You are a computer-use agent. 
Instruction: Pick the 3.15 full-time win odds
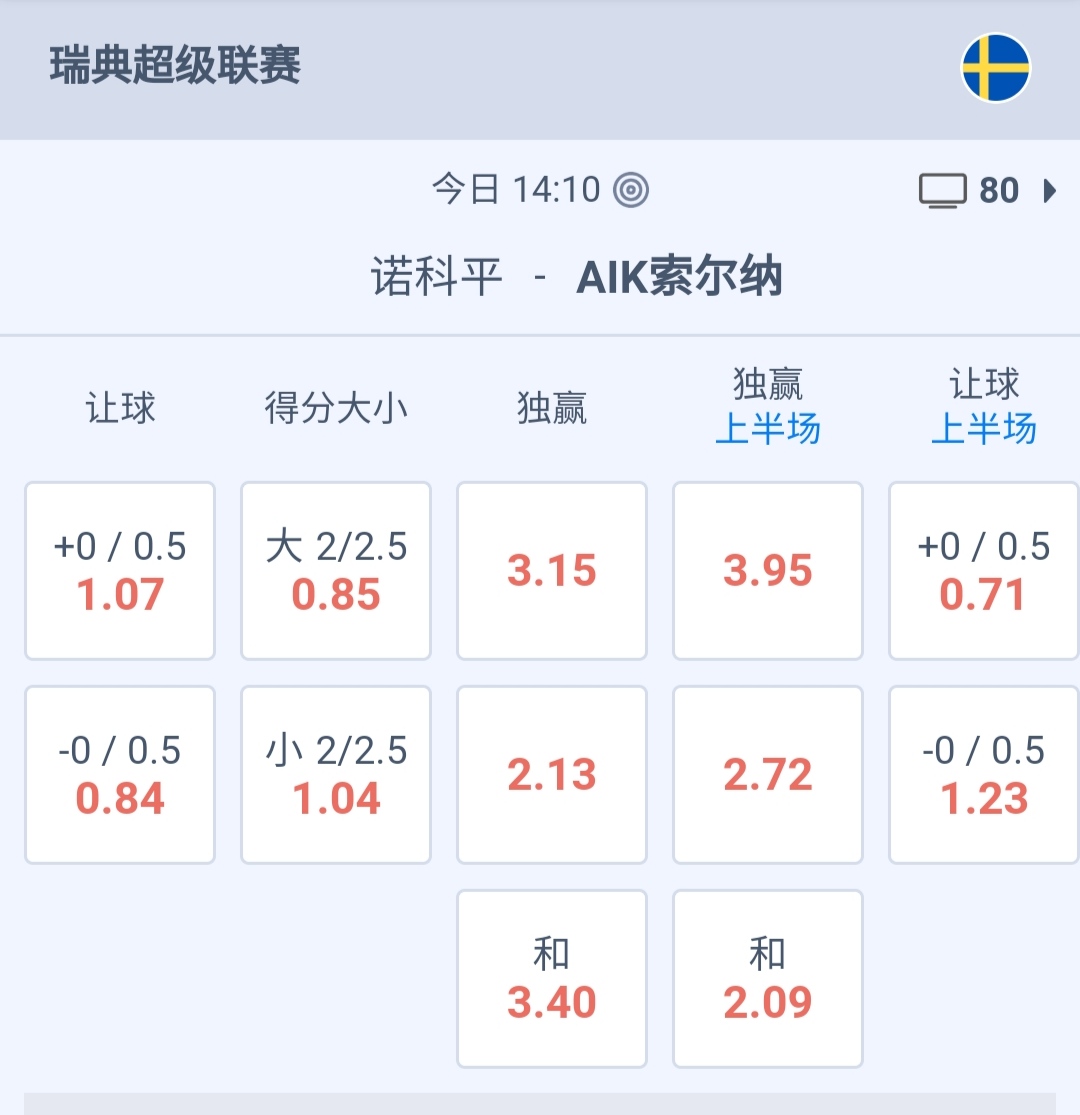tap(552, 571)
